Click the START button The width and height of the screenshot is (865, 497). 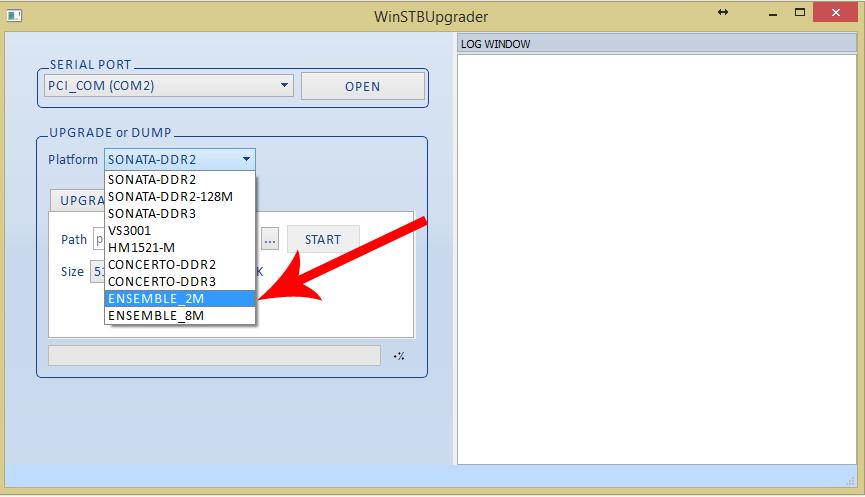[323, 239]
